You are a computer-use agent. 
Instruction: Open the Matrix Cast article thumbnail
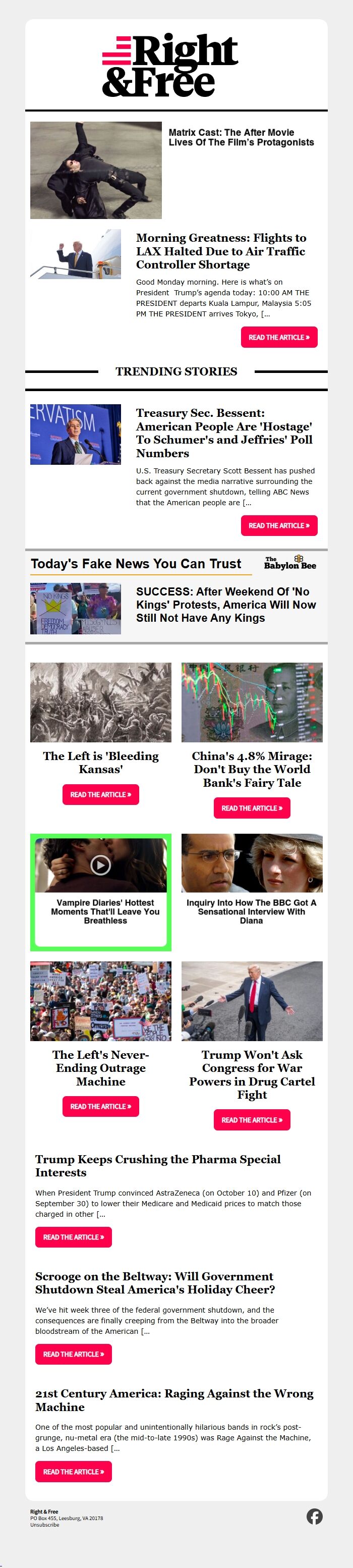96,170
